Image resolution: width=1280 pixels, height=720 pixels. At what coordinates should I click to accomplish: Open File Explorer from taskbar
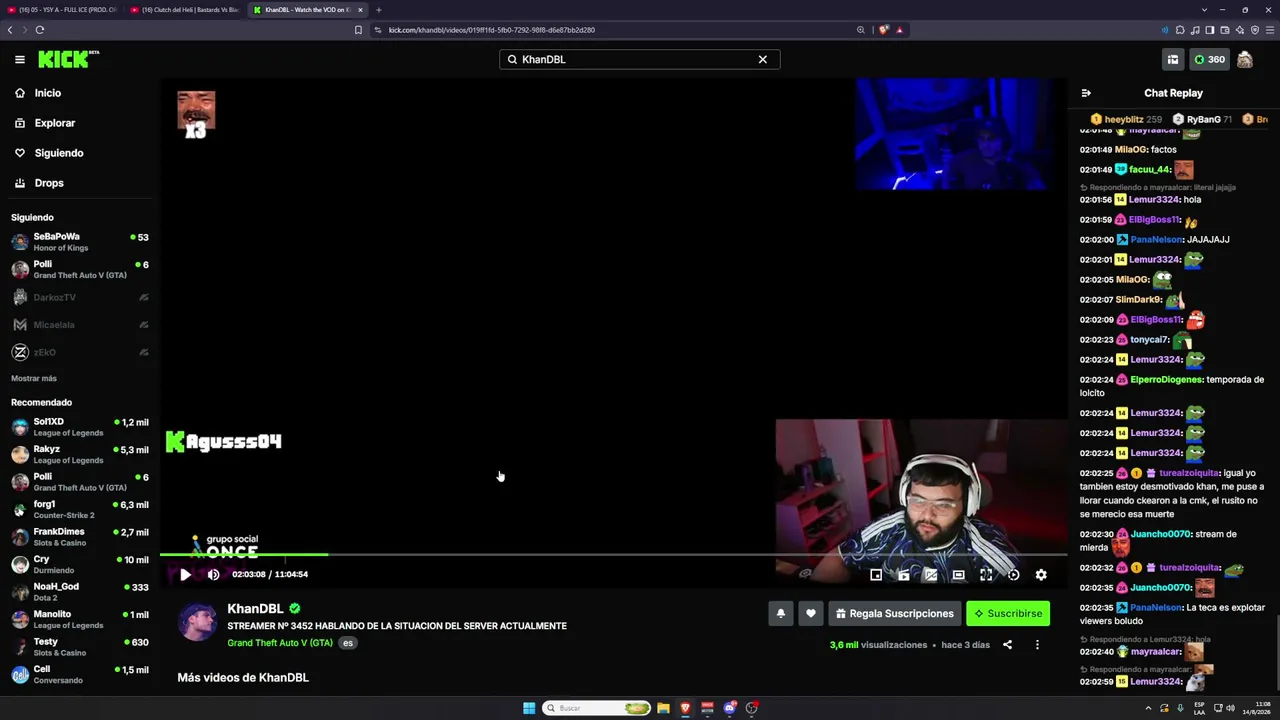[663, 708]
